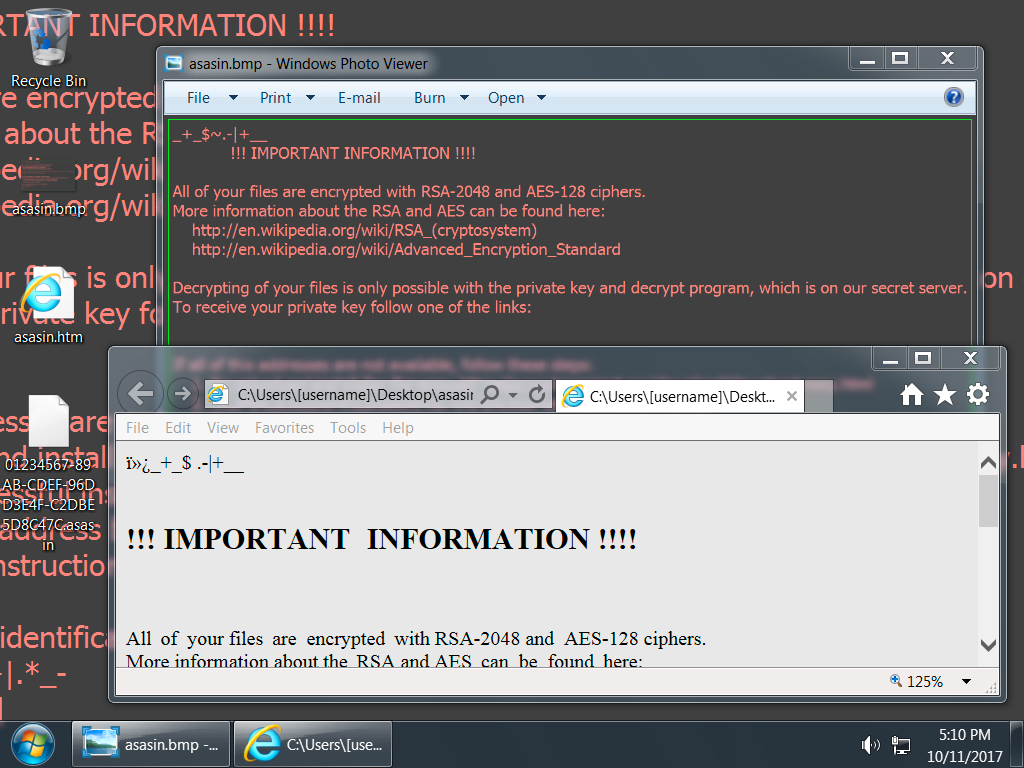The image size is (1024, 768).
Task: Close the Internet Explorer window
Action: point(970,359)
